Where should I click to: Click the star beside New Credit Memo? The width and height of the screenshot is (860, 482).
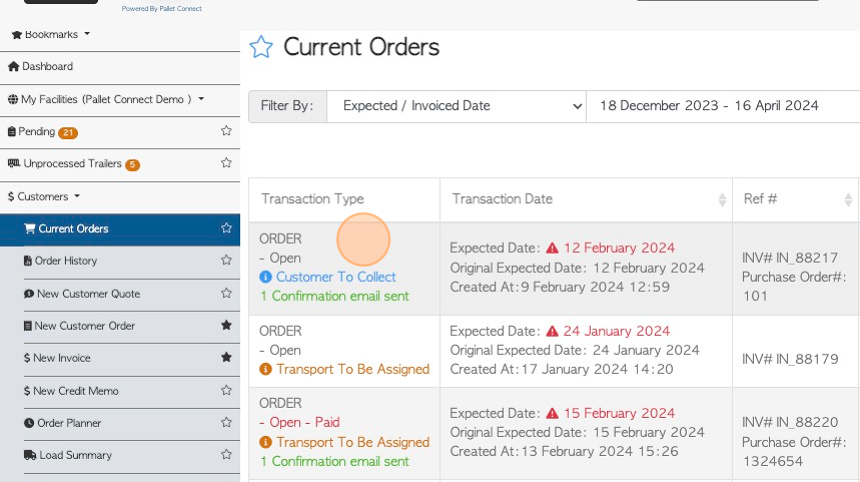coord(226,390)
